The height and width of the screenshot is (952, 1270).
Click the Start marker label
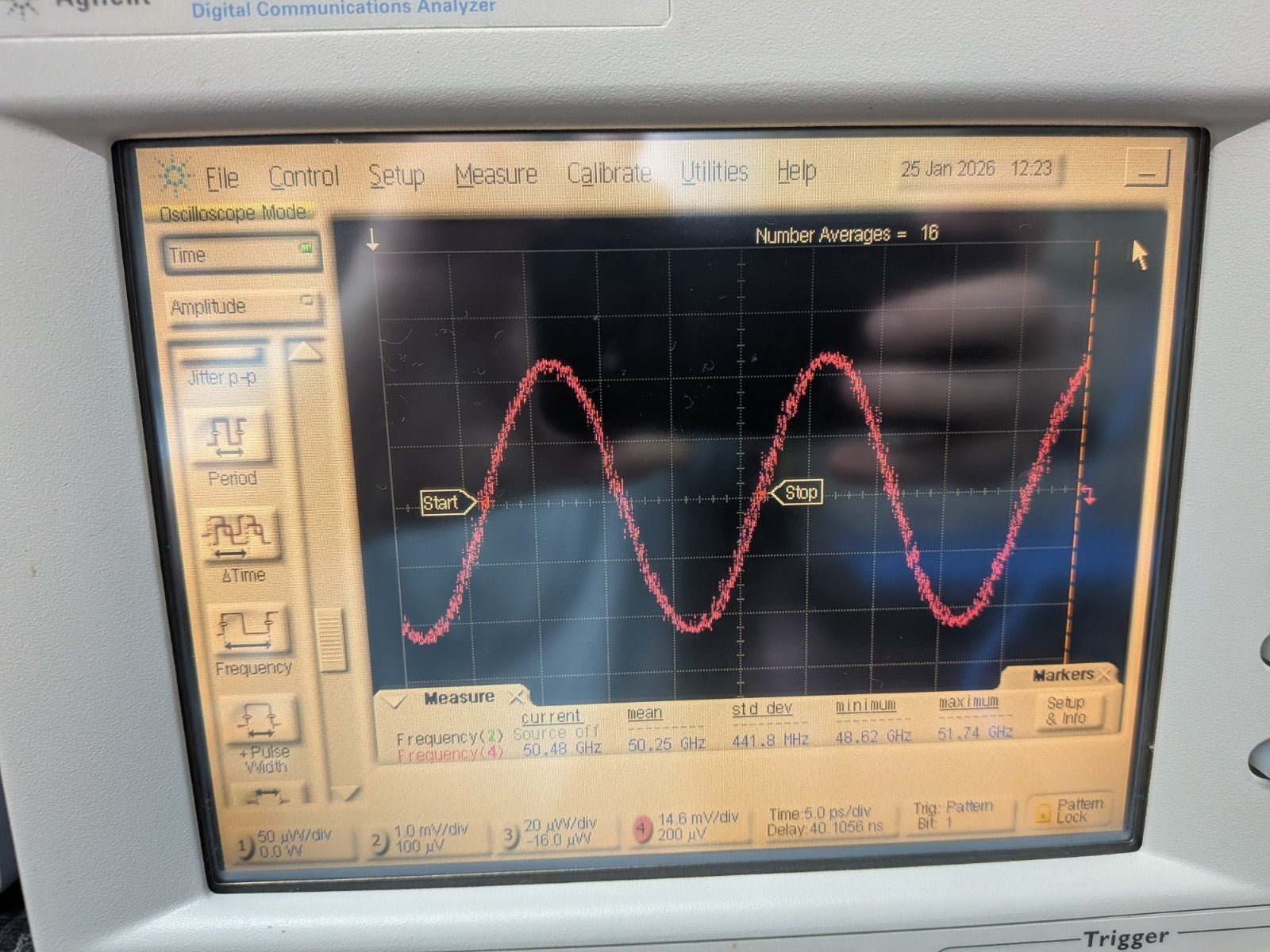pyautogui.click(x=448, y=502)
